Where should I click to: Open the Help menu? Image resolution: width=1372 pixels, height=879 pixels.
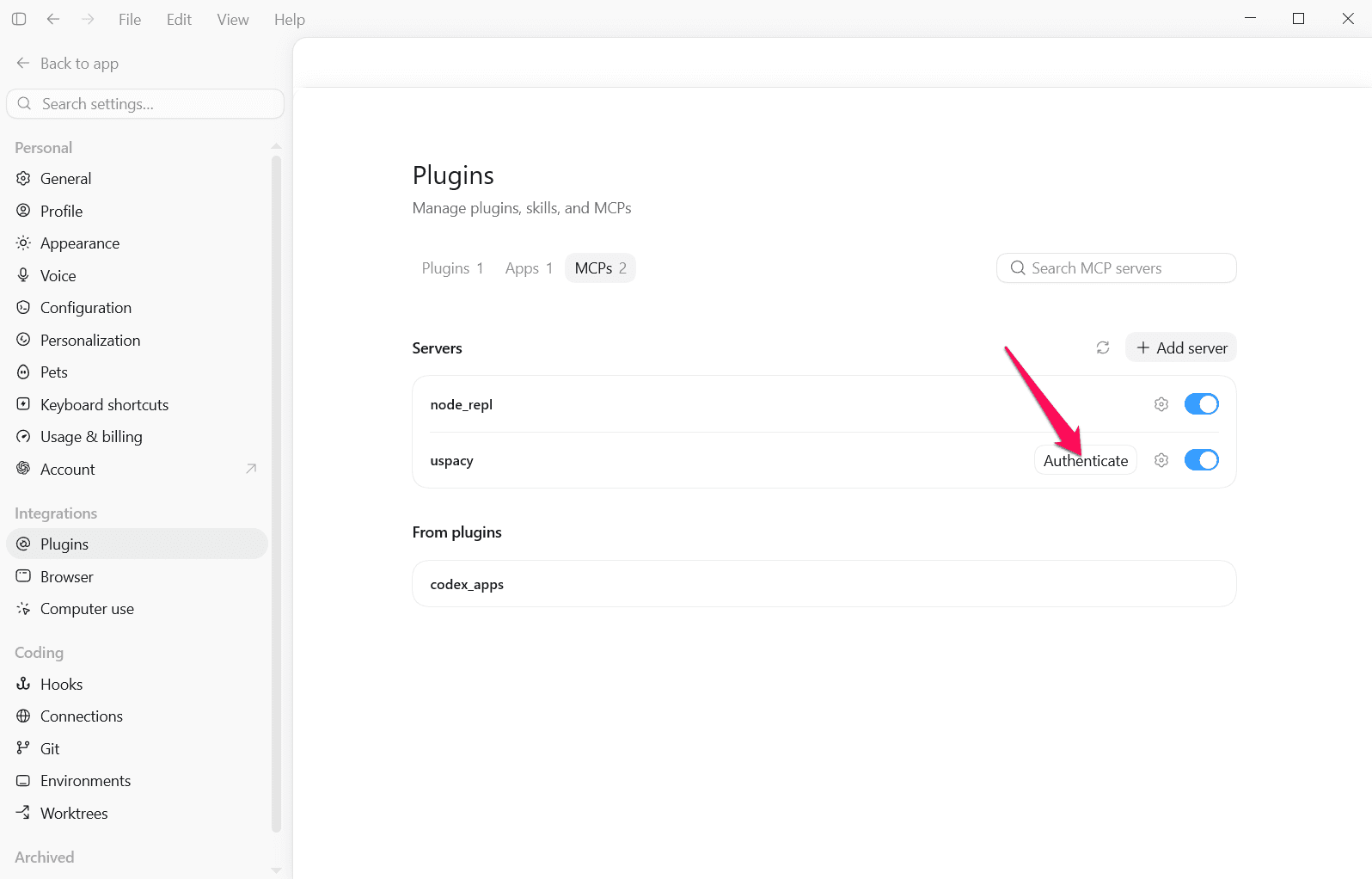[290, 19]
